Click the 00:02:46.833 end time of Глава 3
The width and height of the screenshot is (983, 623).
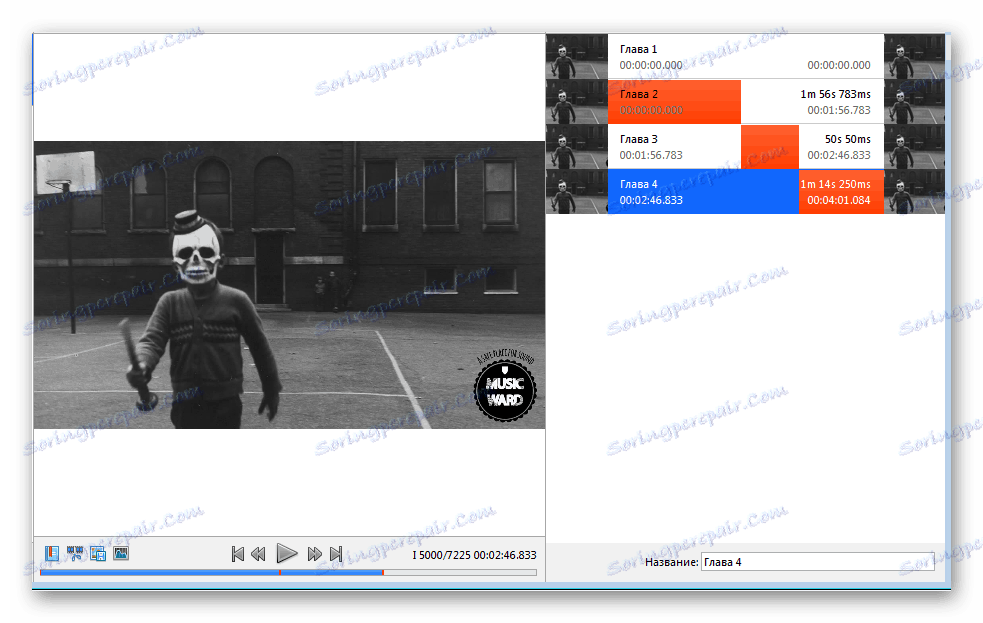point(839,155)
